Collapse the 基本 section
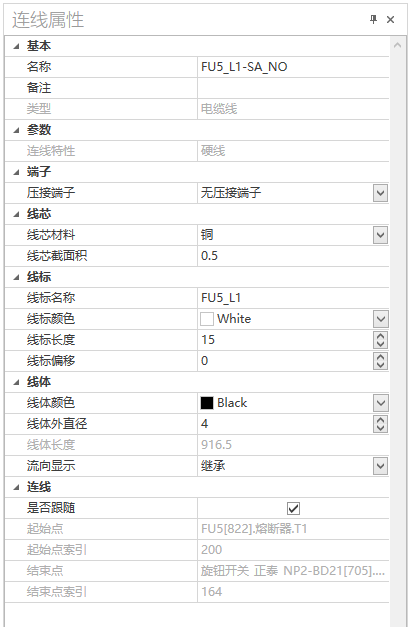The image size is (410, 627). [x=16, y=46]
